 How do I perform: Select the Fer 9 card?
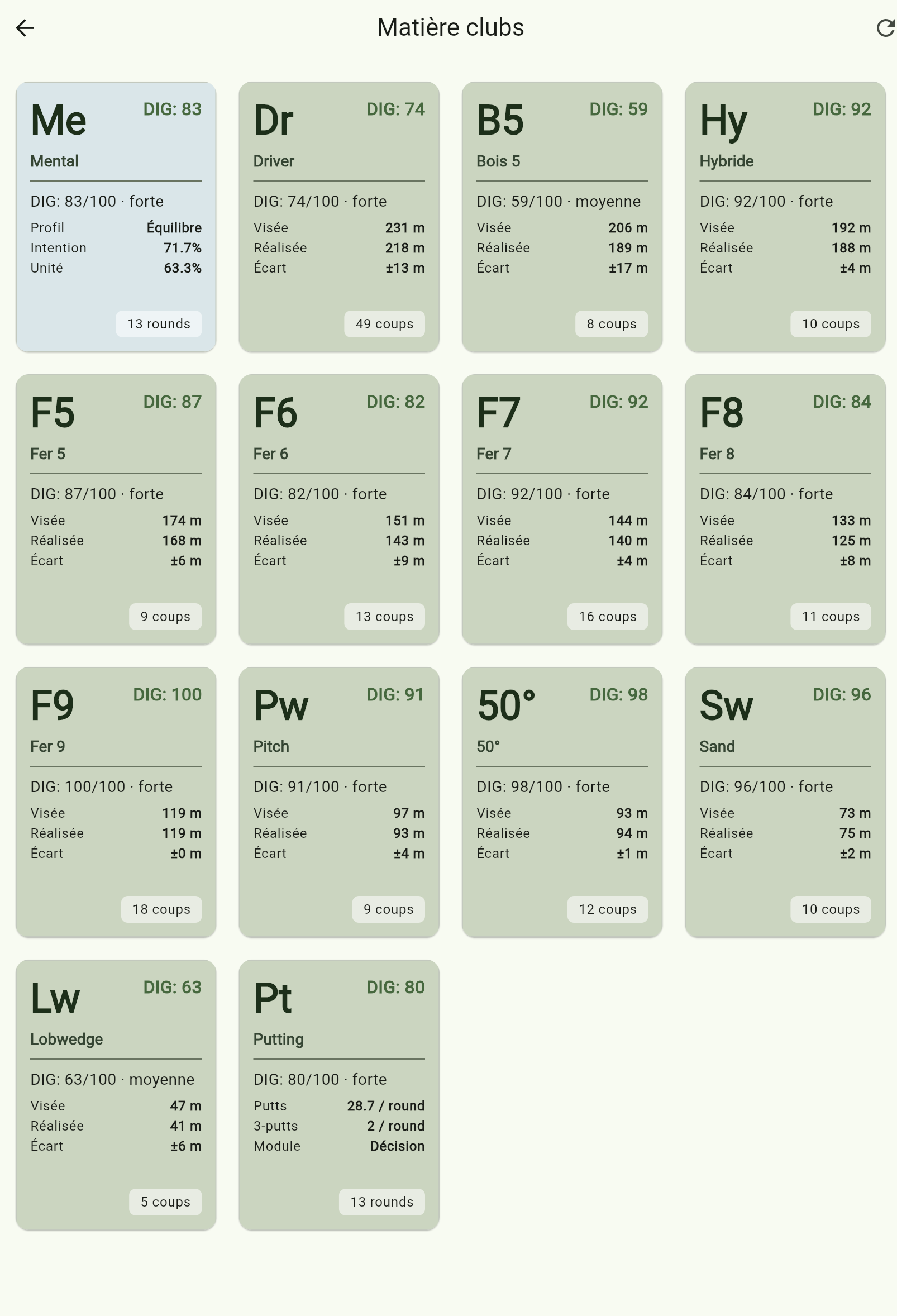[x=116, y=803]
